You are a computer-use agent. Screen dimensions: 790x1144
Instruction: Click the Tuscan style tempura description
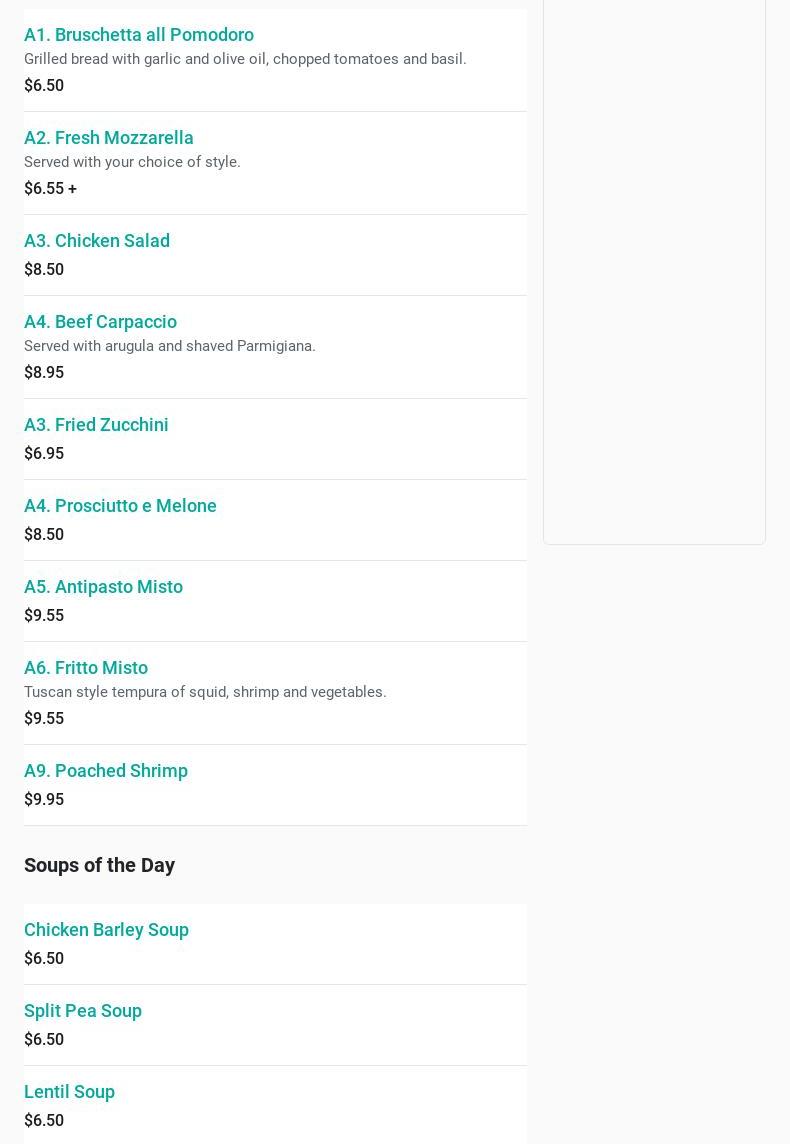[205, 692]
